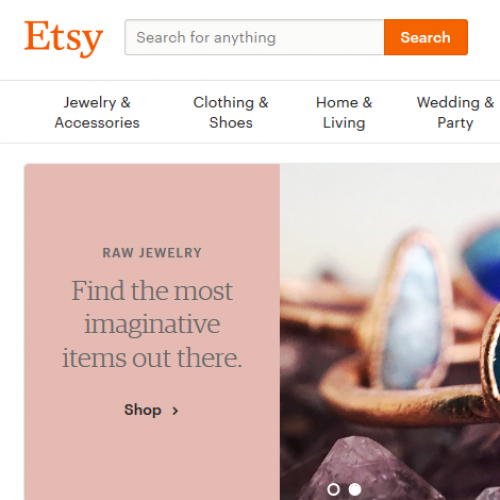This screenshot has width=500, height=500.
Task: Open the Jewelry & Accessories category
Action: click(97, 113)
